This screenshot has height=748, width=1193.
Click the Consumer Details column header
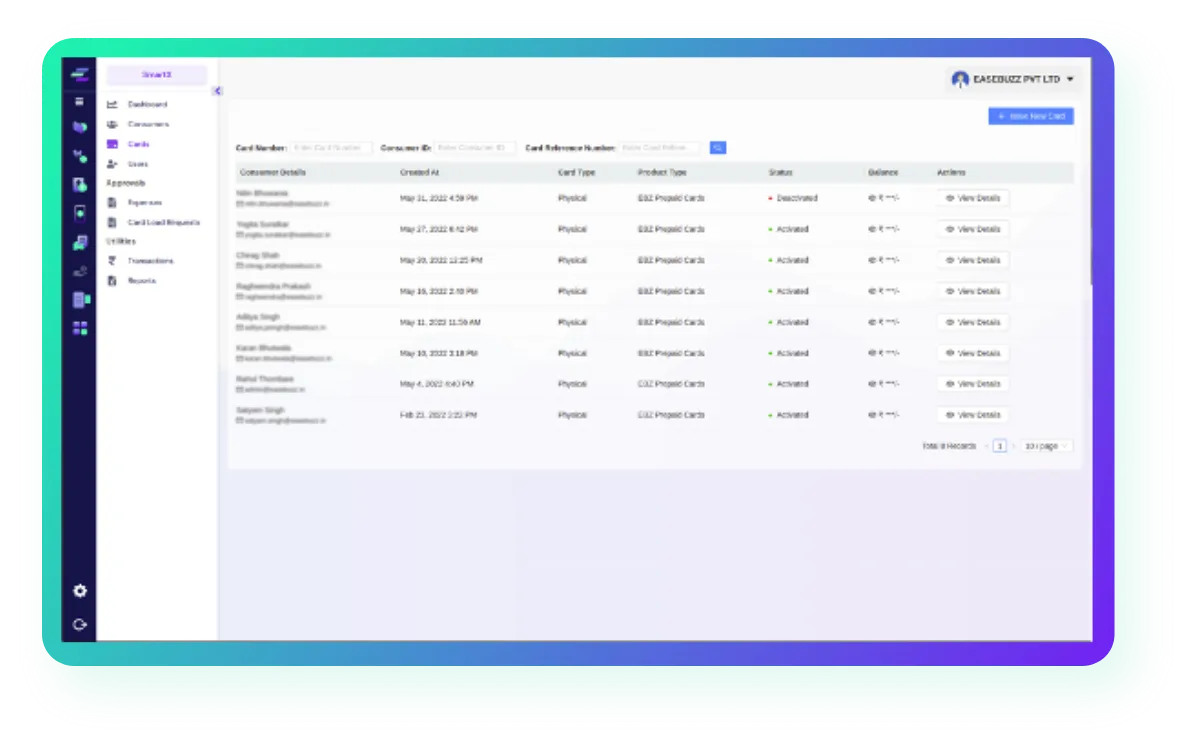coord(272,173)
